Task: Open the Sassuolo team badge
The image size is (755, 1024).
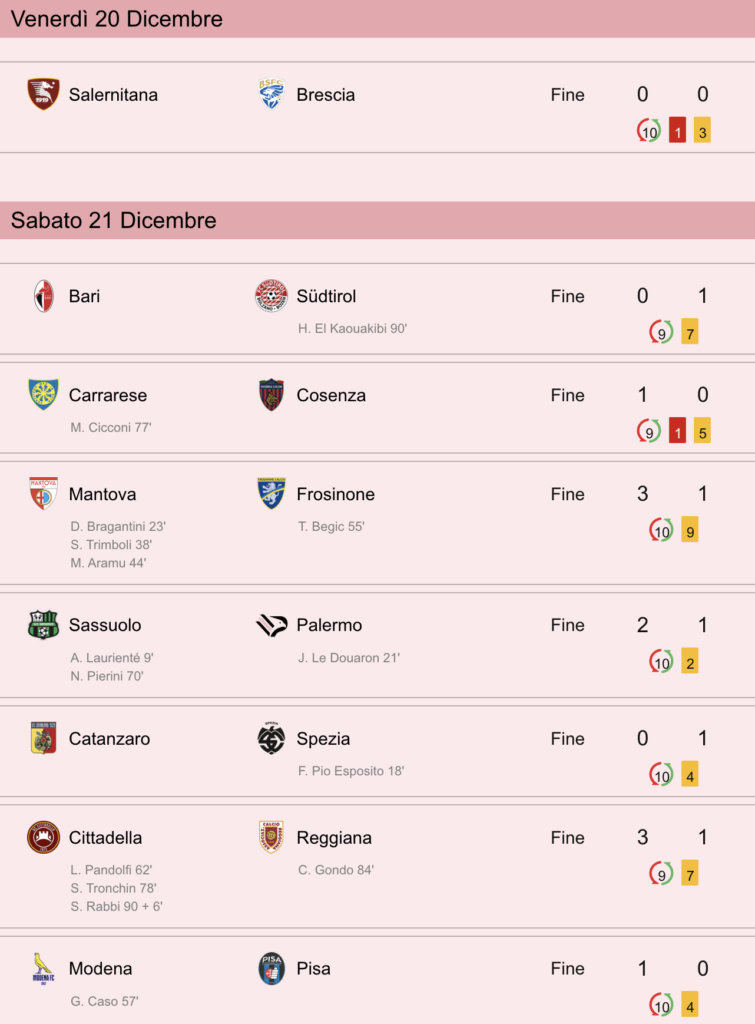Action: tap(43, 625)
